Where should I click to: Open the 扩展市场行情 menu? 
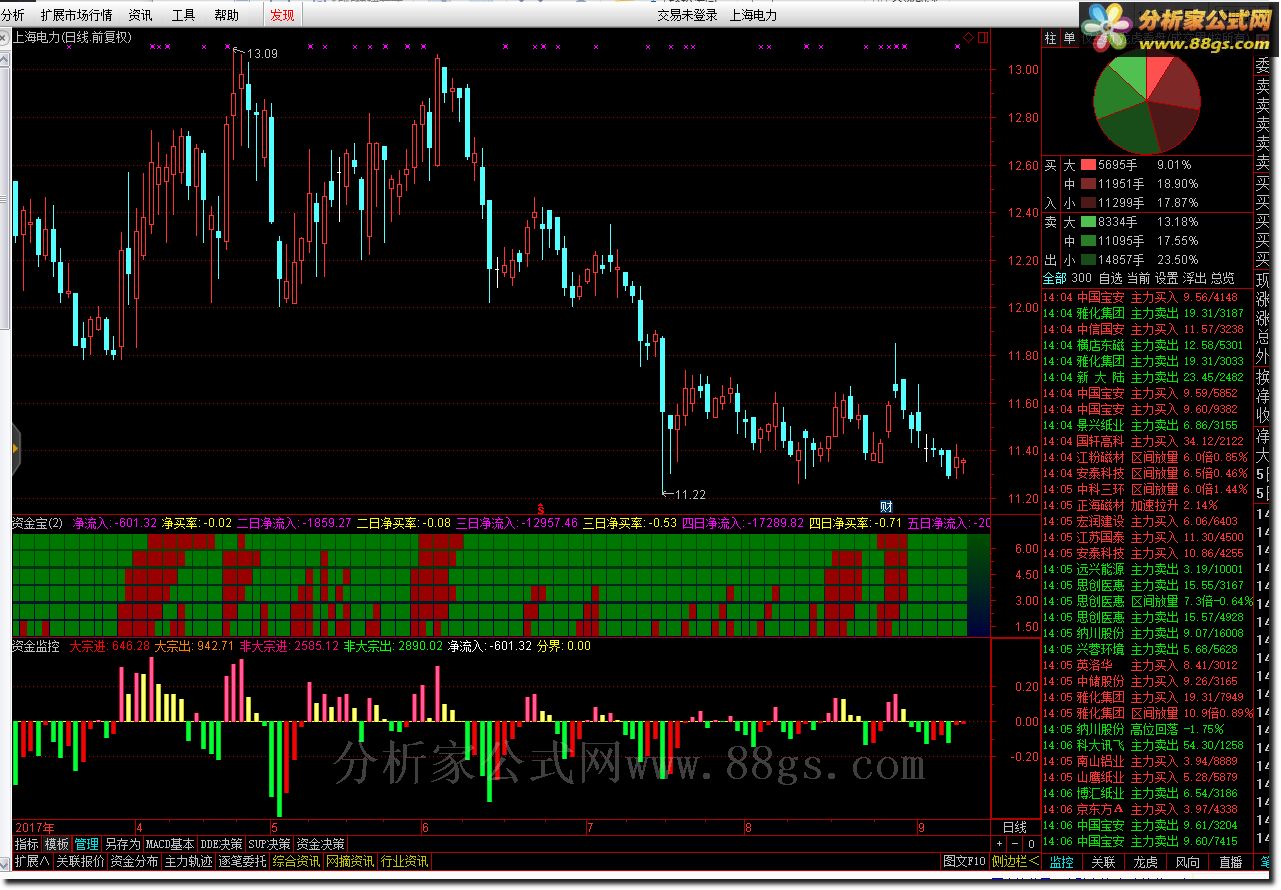click(x=76, y=15)
